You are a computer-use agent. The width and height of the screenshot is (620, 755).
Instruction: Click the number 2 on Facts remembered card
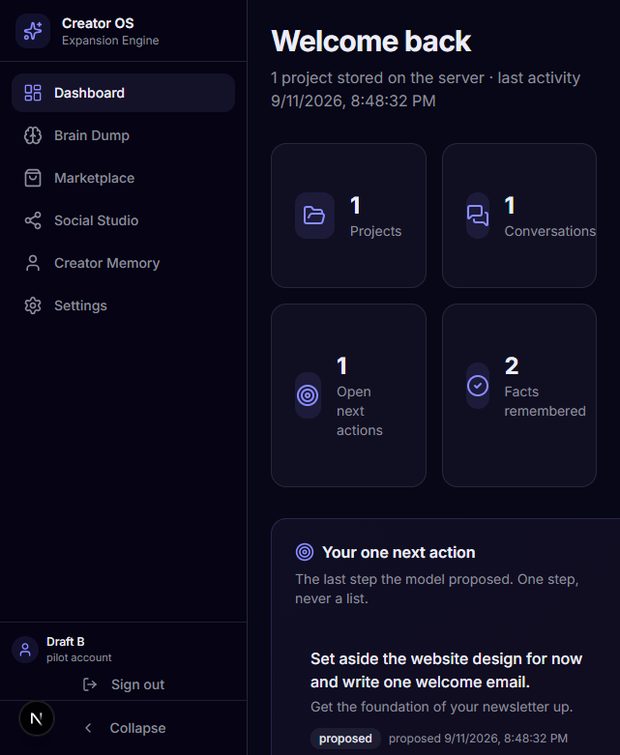coord(511,366)
